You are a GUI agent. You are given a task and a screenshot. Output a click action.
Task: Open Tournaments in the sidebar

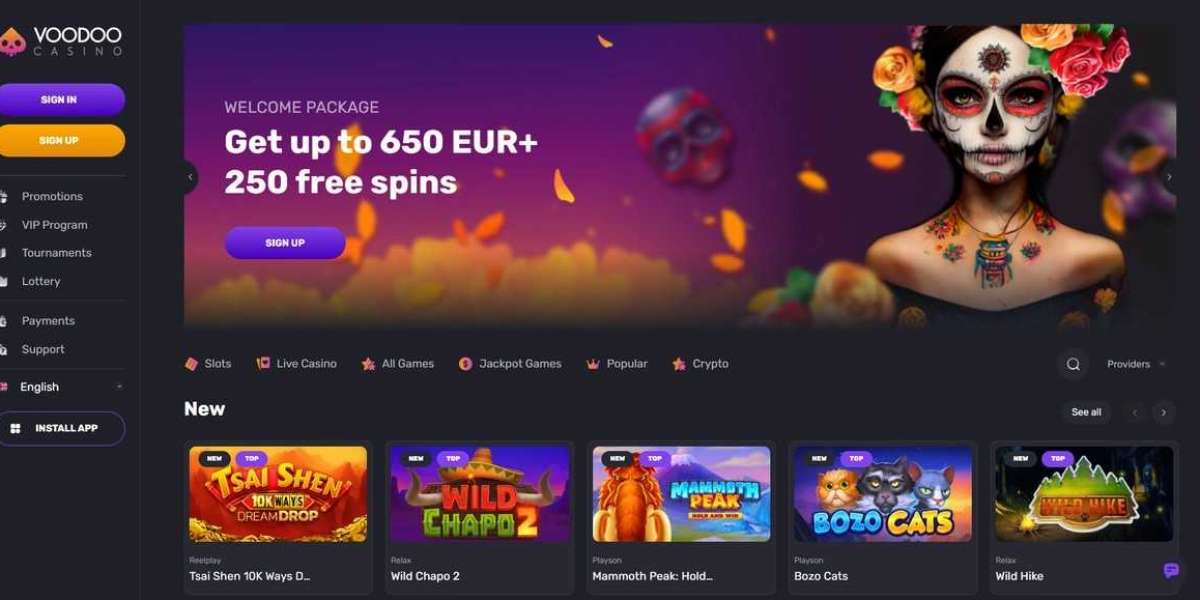(56, 253)
